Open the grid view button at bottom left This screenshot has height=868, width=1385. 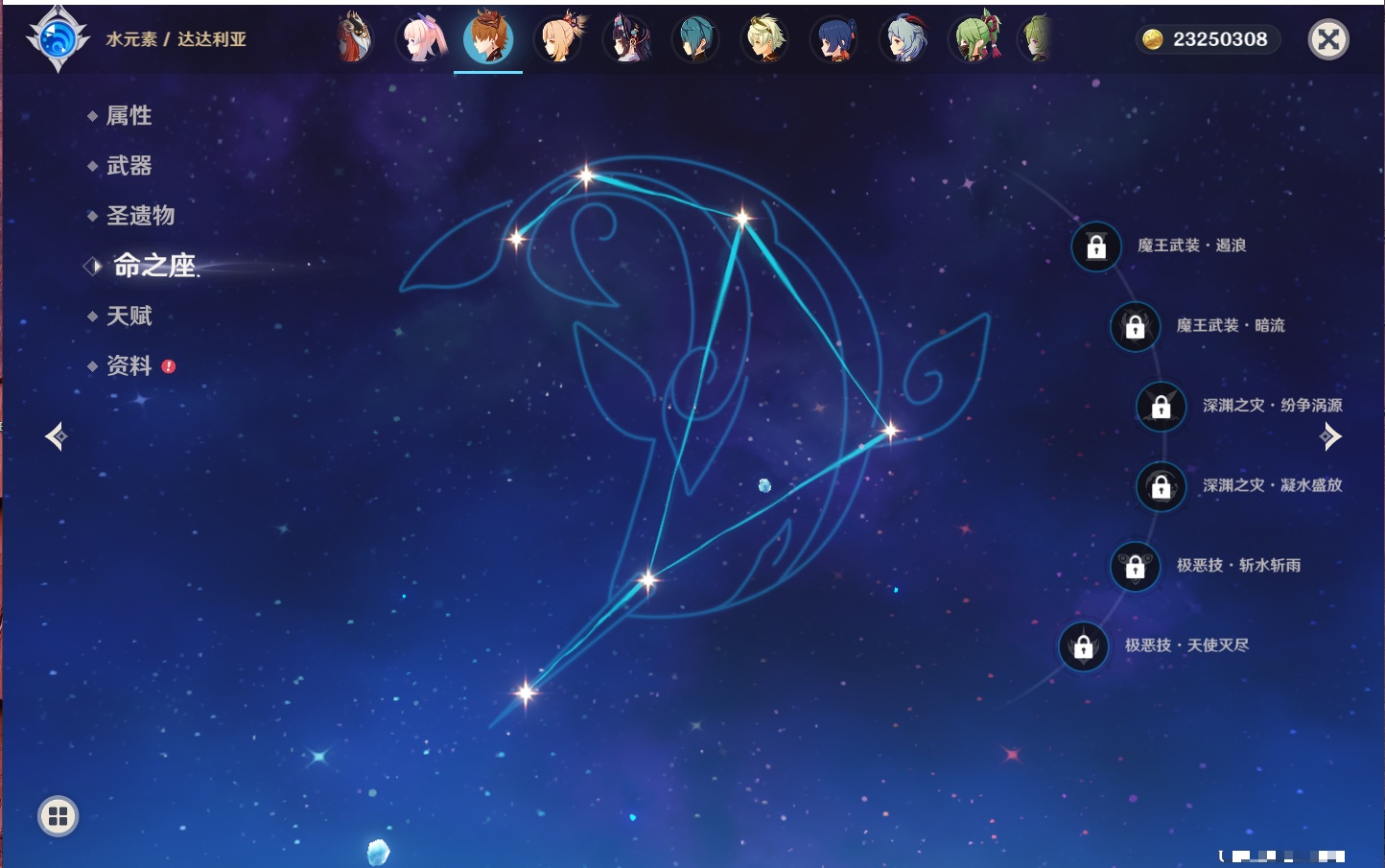tap(58, 816)
